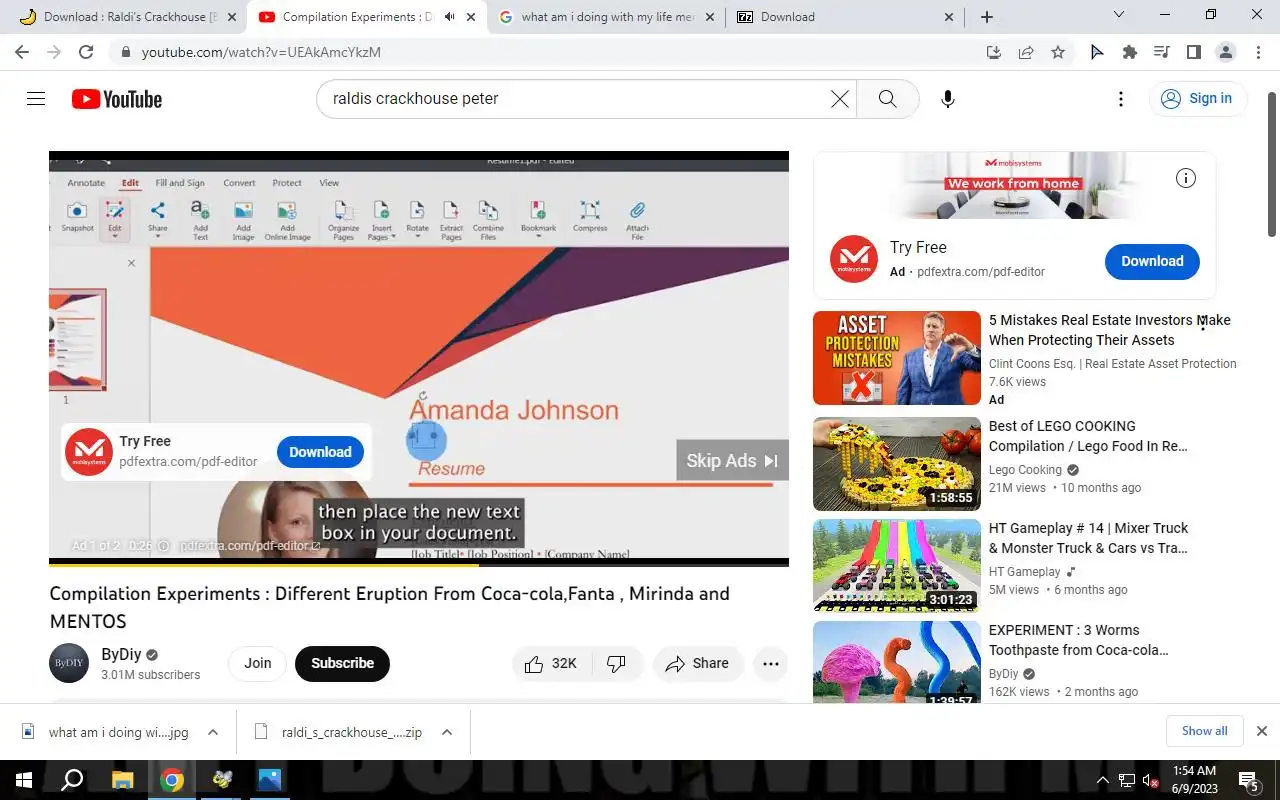Click the Download button in the sidebar ad card
The width and height of the screenshot is (1280, 800).
click(1152, 261)
